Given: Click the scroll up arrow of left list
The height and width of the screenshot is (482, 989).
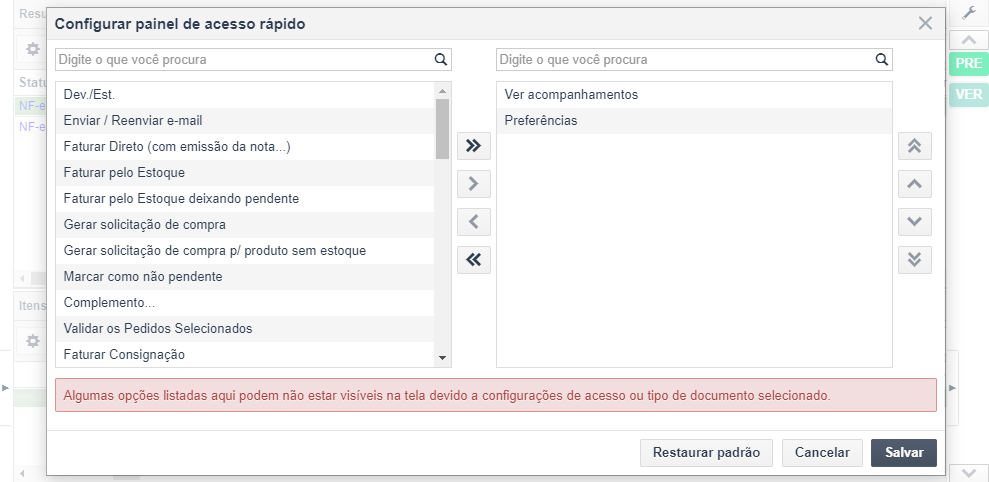Looking at the screenshot, I should [x=442, y=90].
